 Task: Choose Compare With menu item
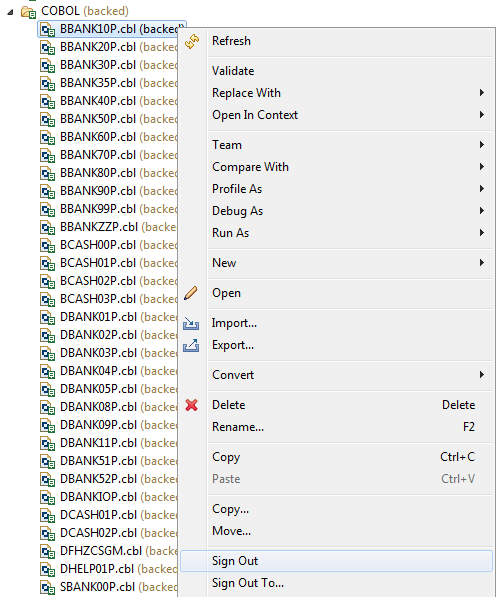tap(250, 167)
